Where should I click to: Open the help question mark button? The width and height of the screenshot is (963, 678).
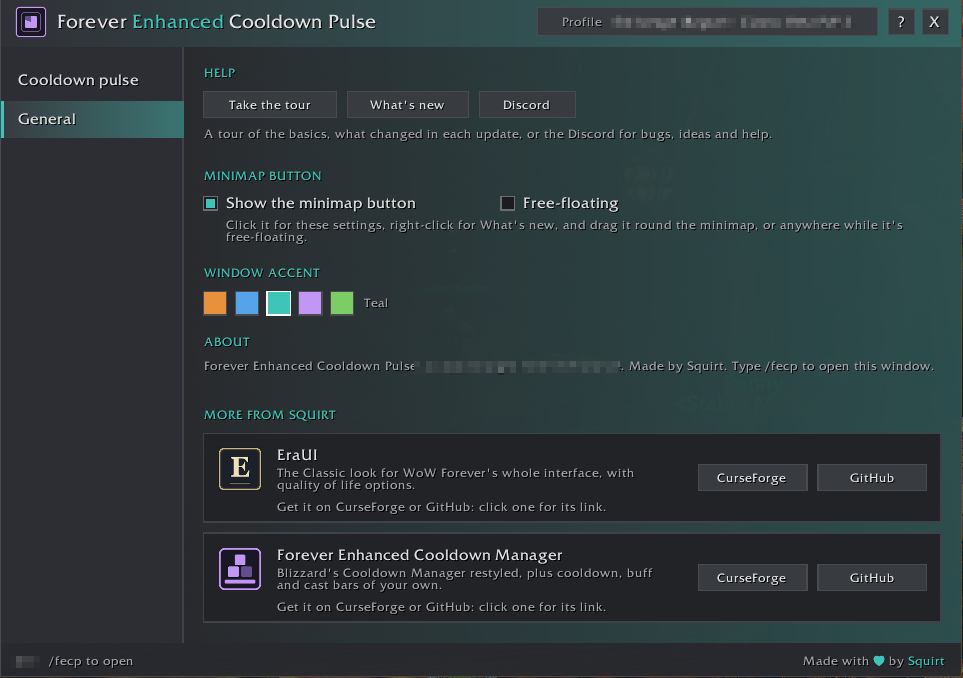[901, 22]
